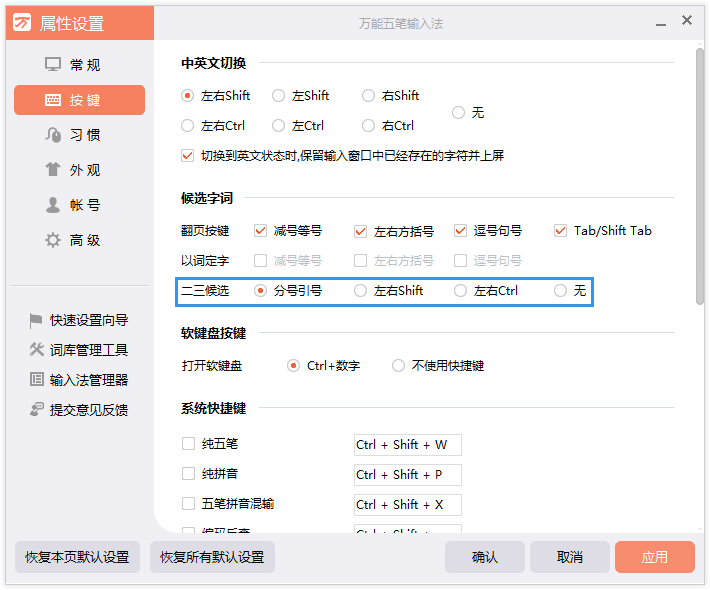The width and height of the screenshot is (710, 590).
Task: Open 输入法管理器
Action: click(79, 379)
